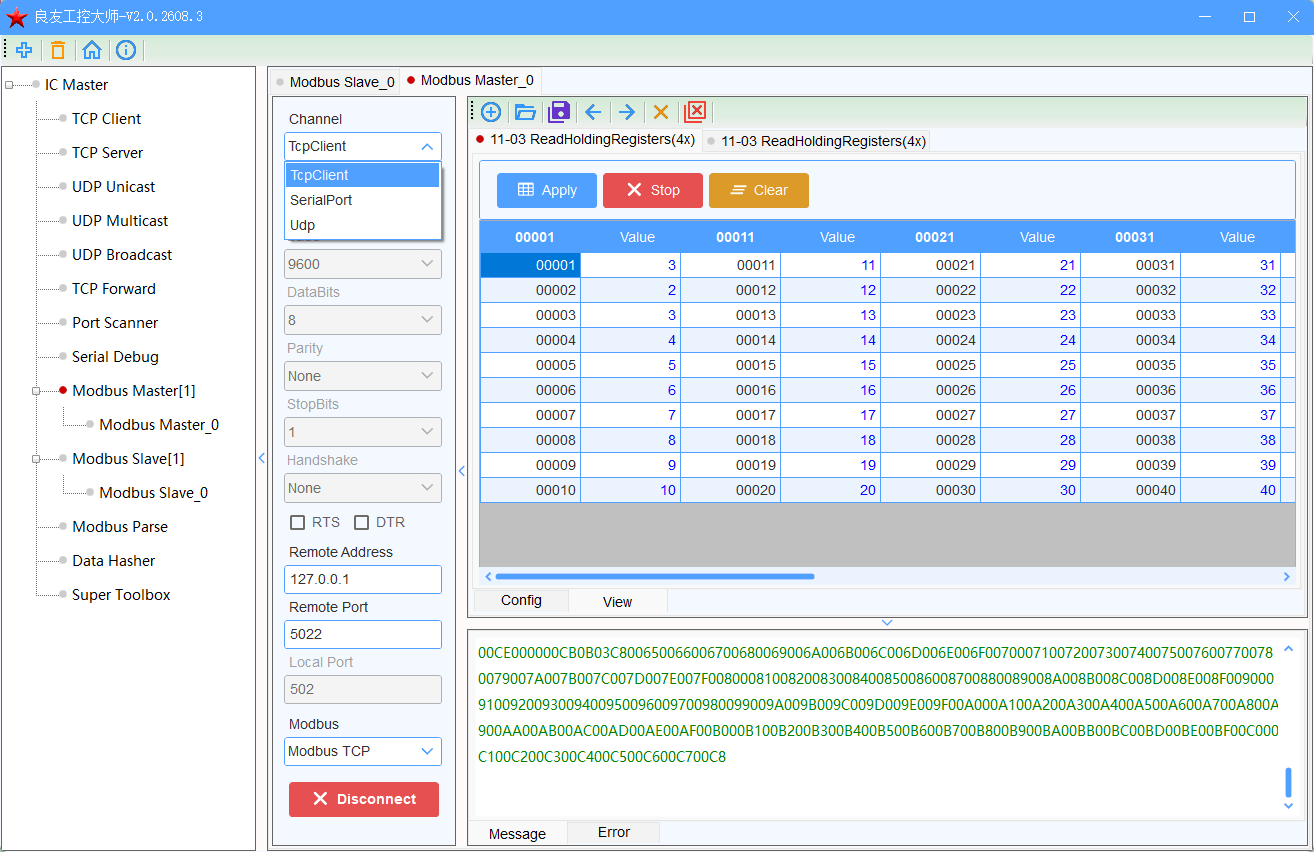Collapse the Modbus Master[1] tree node

(x=36, y=391)
